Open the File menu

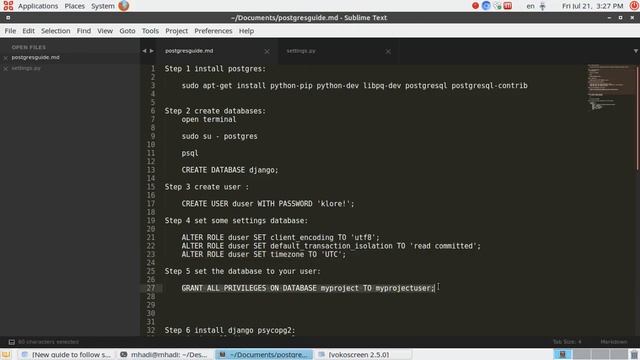[x=10, y=31]
